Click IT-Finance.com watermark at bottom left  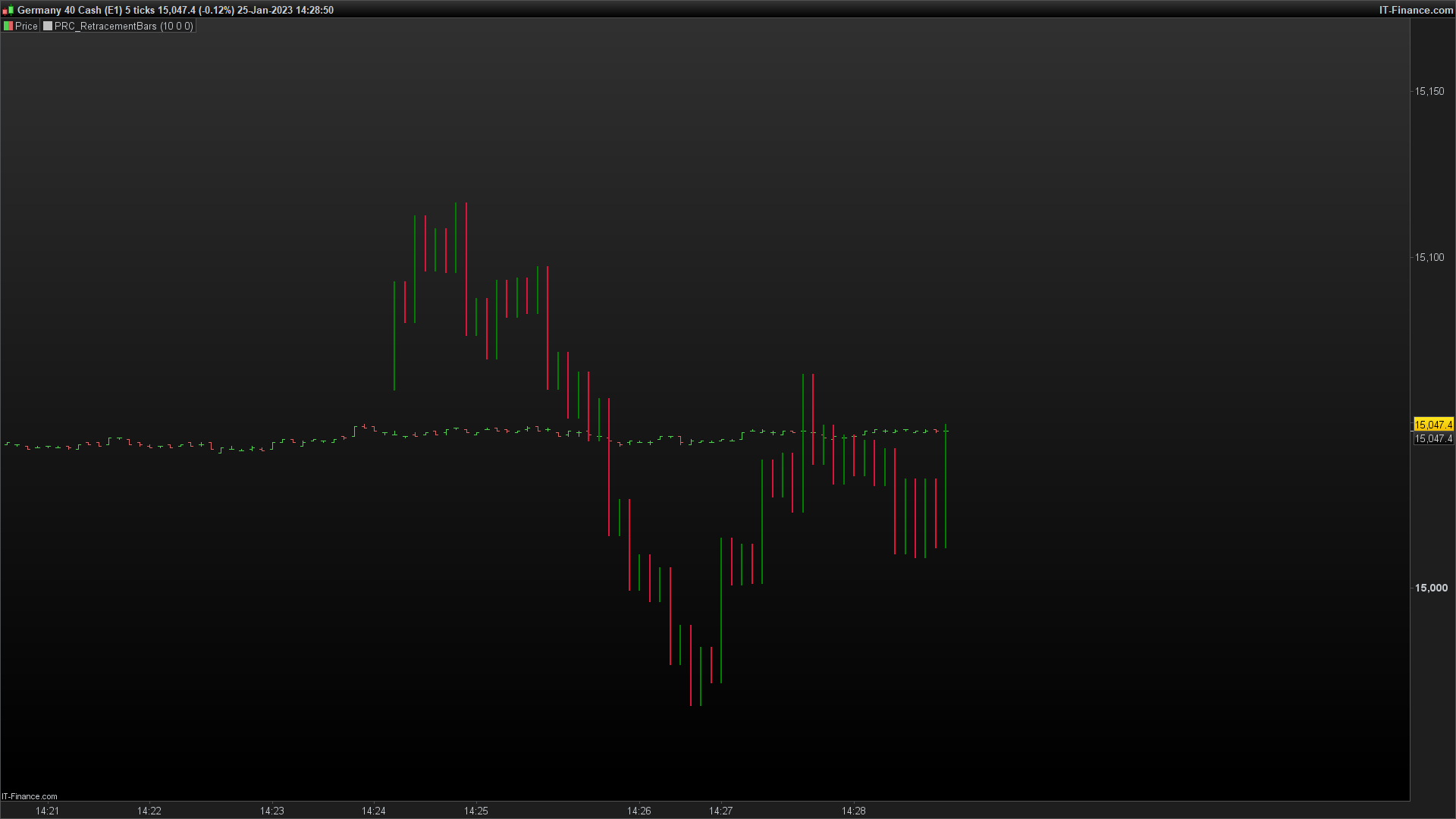(30, 796)
